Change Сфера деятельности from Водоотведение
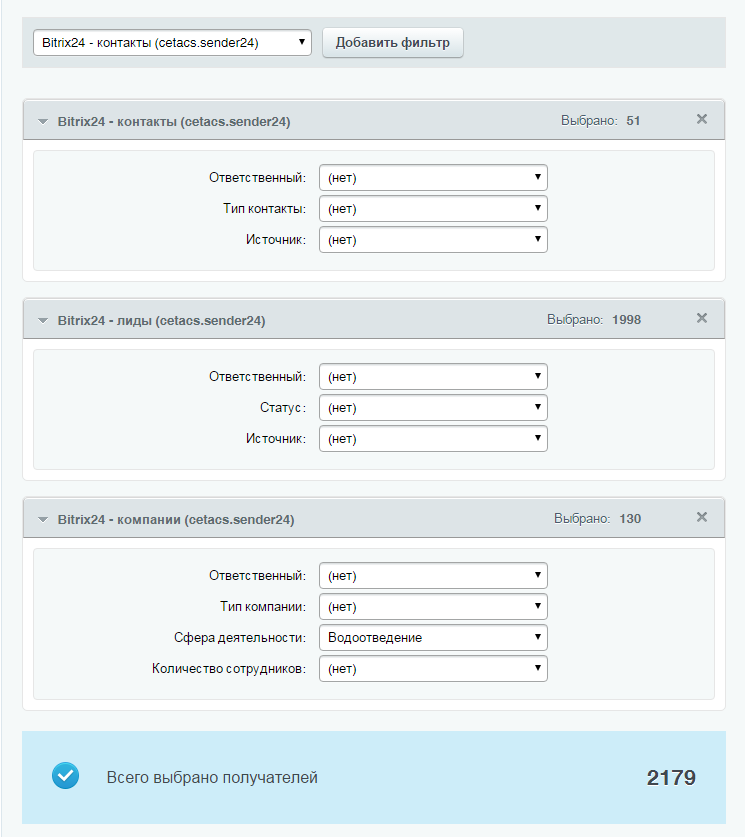This screenshot has height=837, width=745. coord(433,637)
